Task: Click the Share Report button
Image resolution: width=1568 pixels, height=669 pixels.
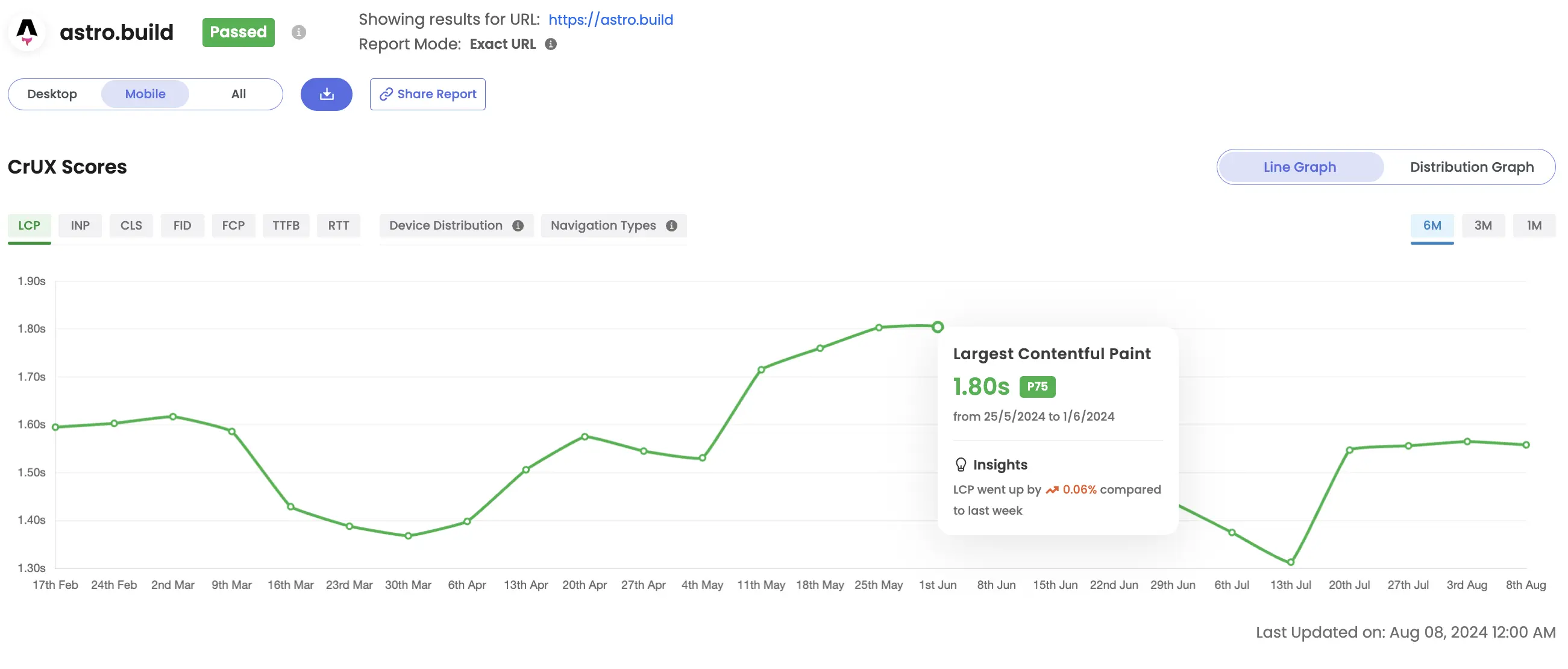Action: point(427,95)
